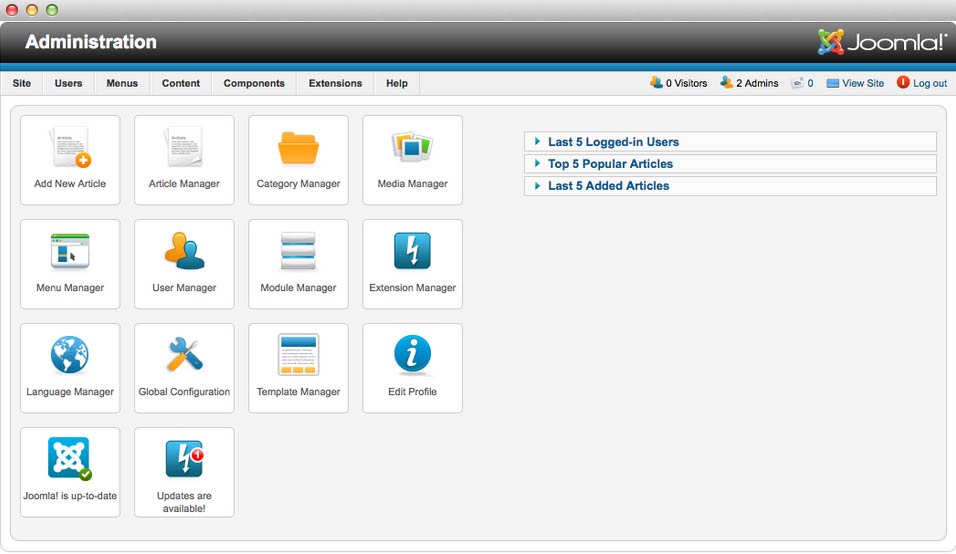956x554 pixels.
Task: Click the Module Manager icon
Action: point(298,252)
